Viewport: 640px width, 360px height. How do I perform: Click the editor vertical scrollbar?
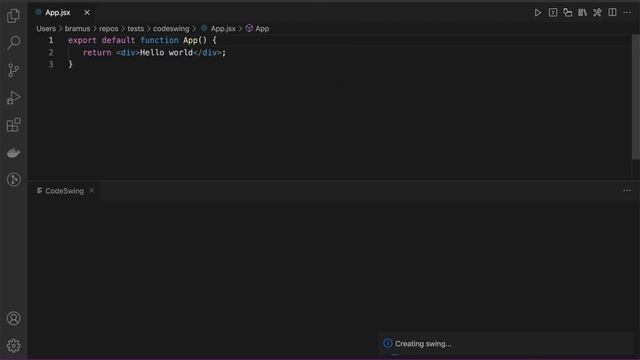point(636,97)
